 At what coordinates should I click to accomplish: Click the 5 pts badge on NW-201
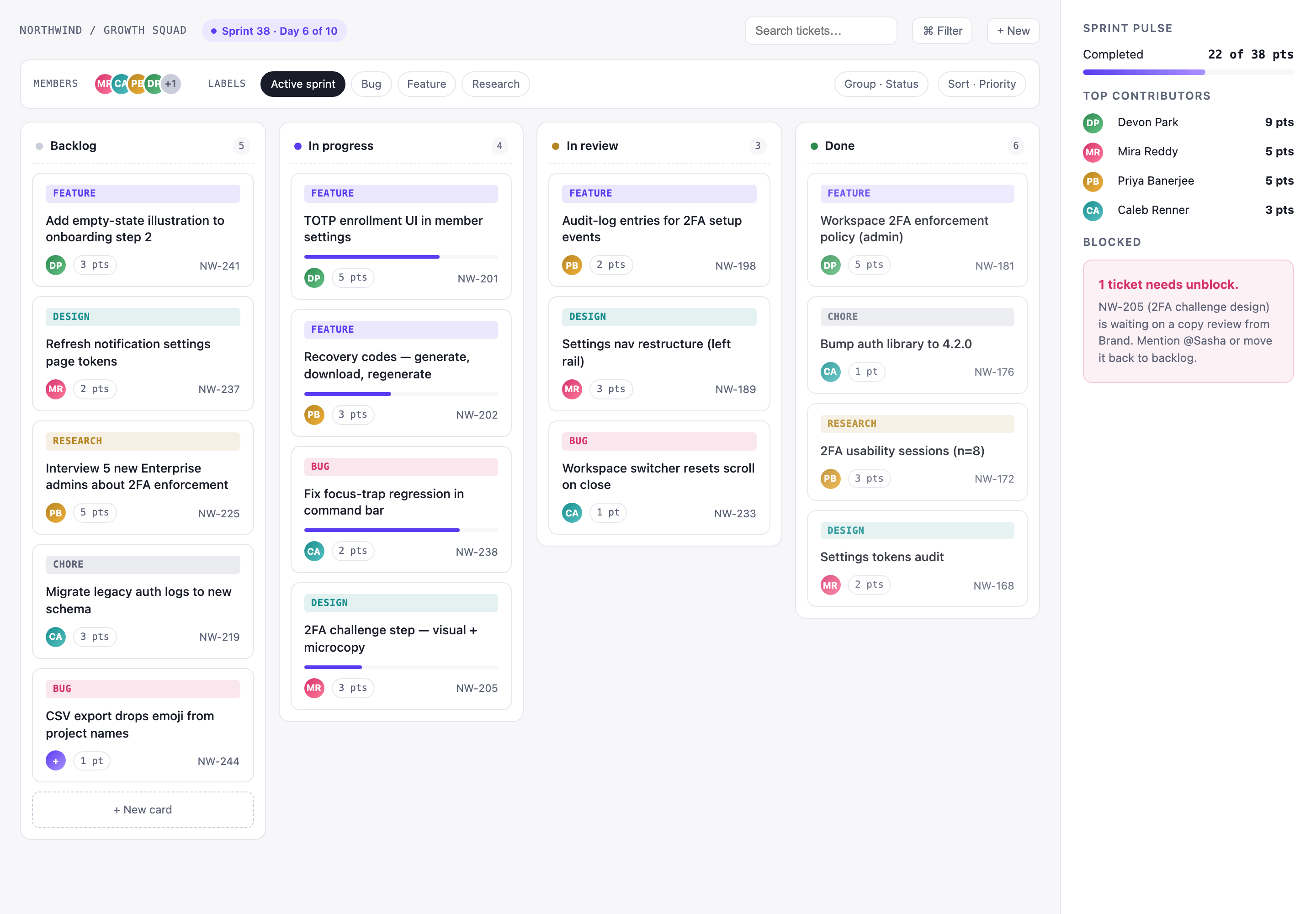[x=353, y=278]
